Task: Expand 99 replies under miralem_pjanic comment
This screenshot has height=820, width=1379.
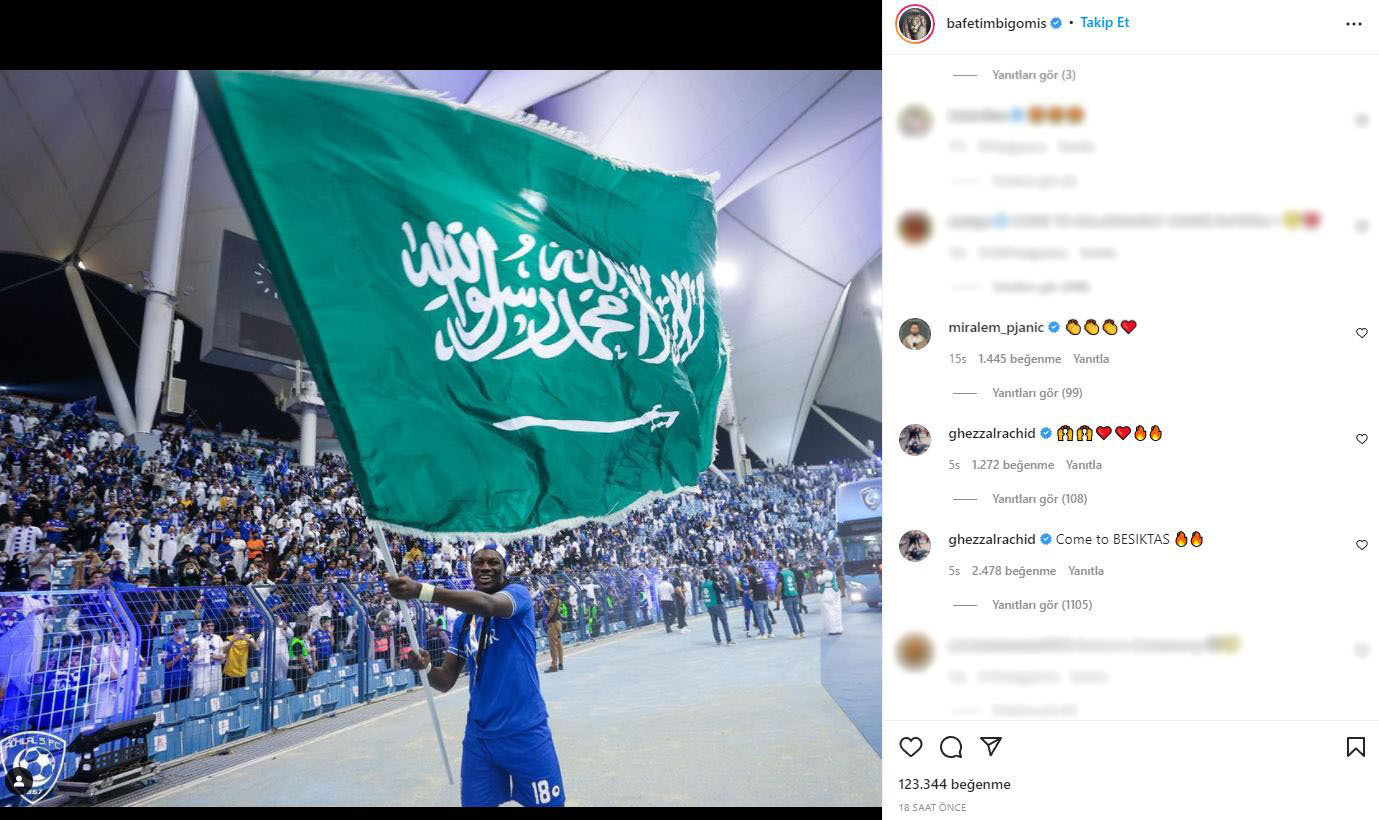Action: [x=1037, y=393]
